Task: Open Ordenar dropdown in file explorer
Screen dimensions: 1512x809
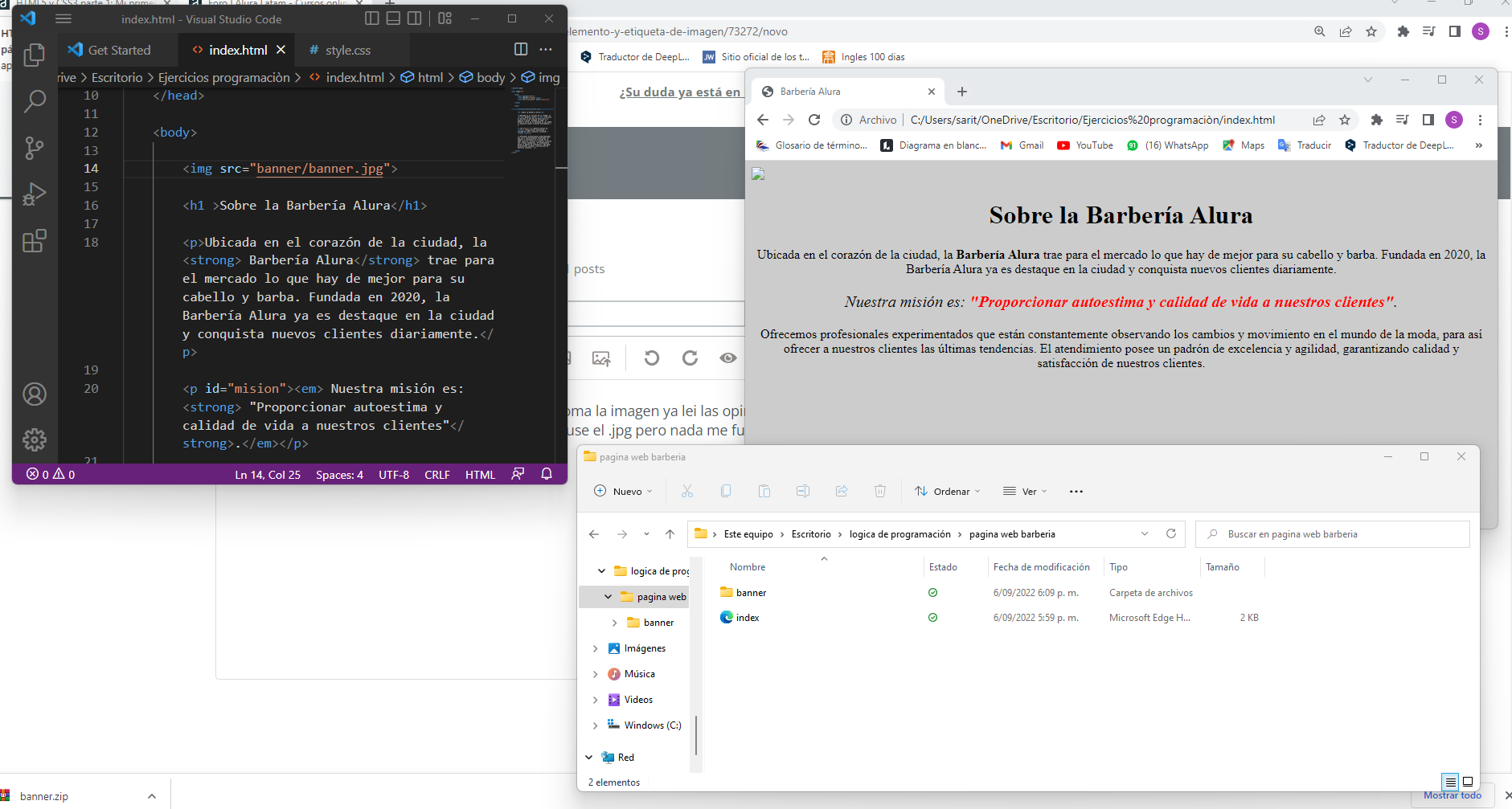Action: (948, 491)
